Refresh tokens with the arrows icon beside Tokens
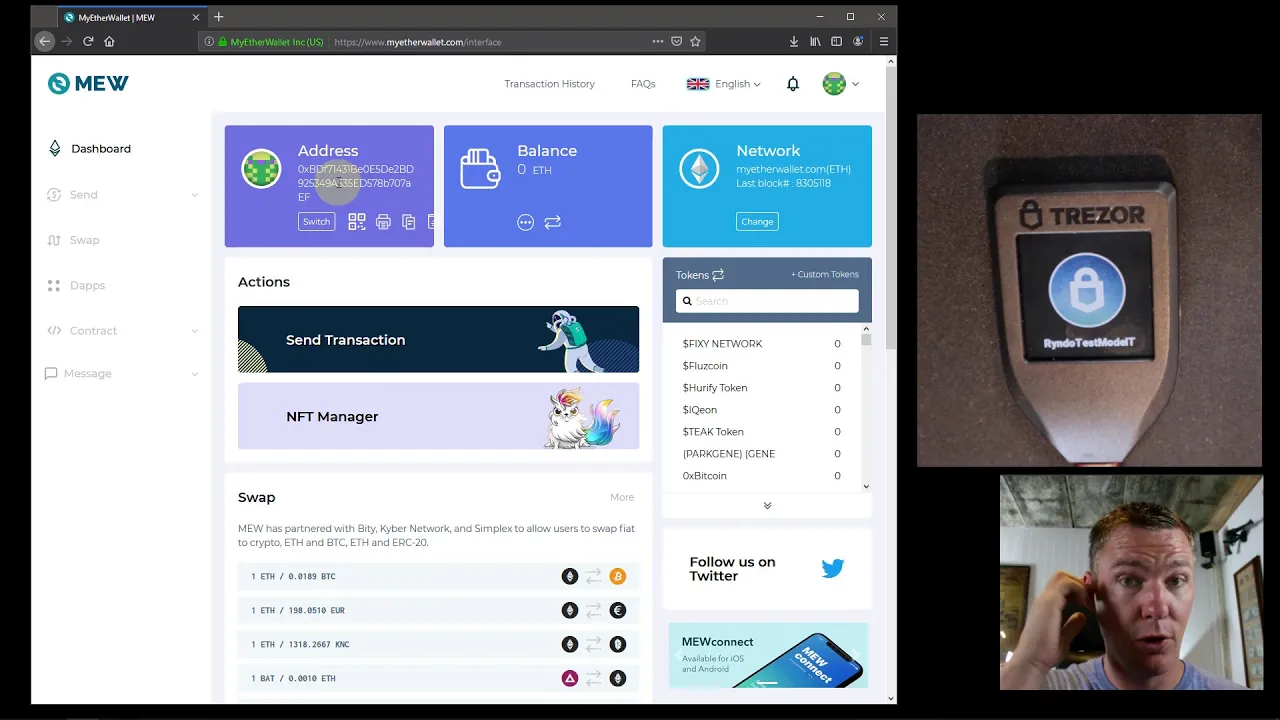Image resolution: width=1280 pixels, height=720 pixels. coord(717,275)
